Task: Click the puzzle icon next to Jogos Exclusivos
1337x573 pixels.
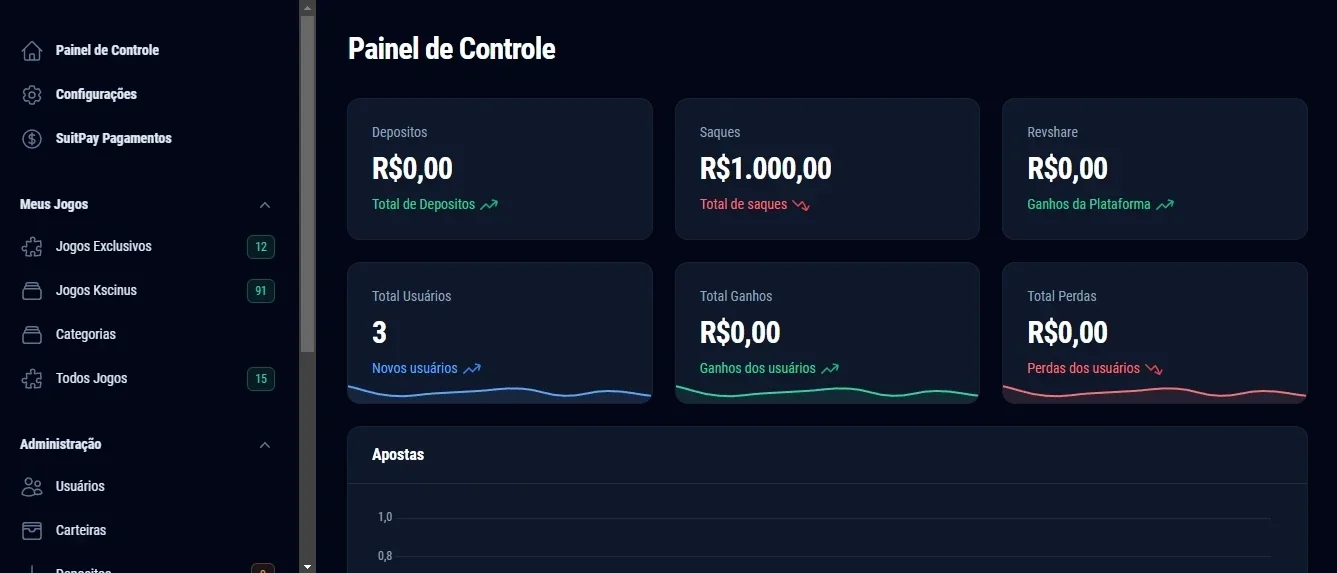Action: click(x=32, y=247)
